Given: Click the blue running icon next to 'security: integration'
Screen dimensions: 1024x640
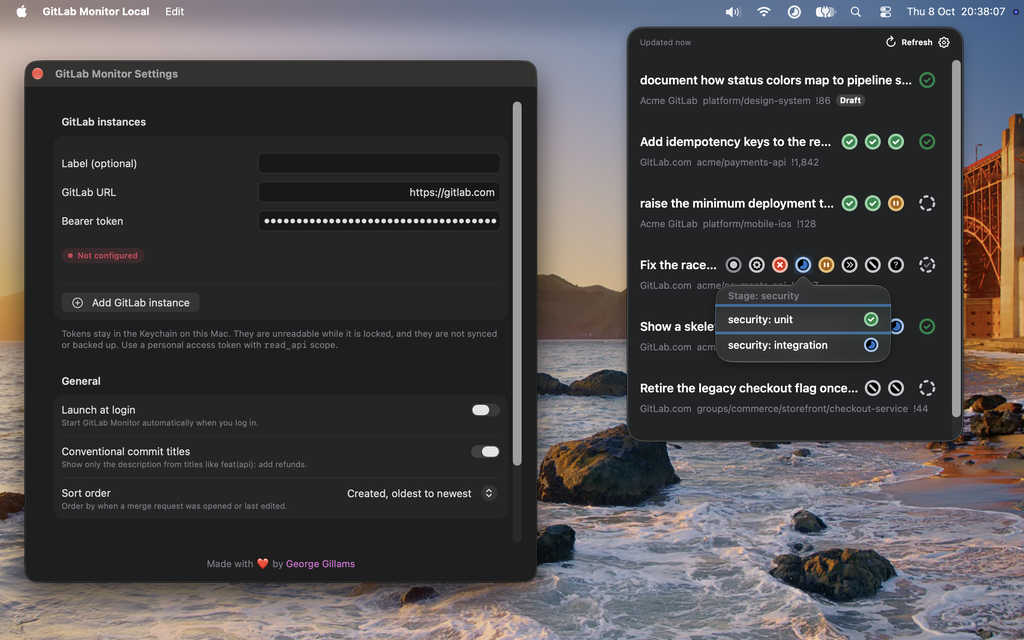Looking at the screenshot, I should click(x=871, y=345).
